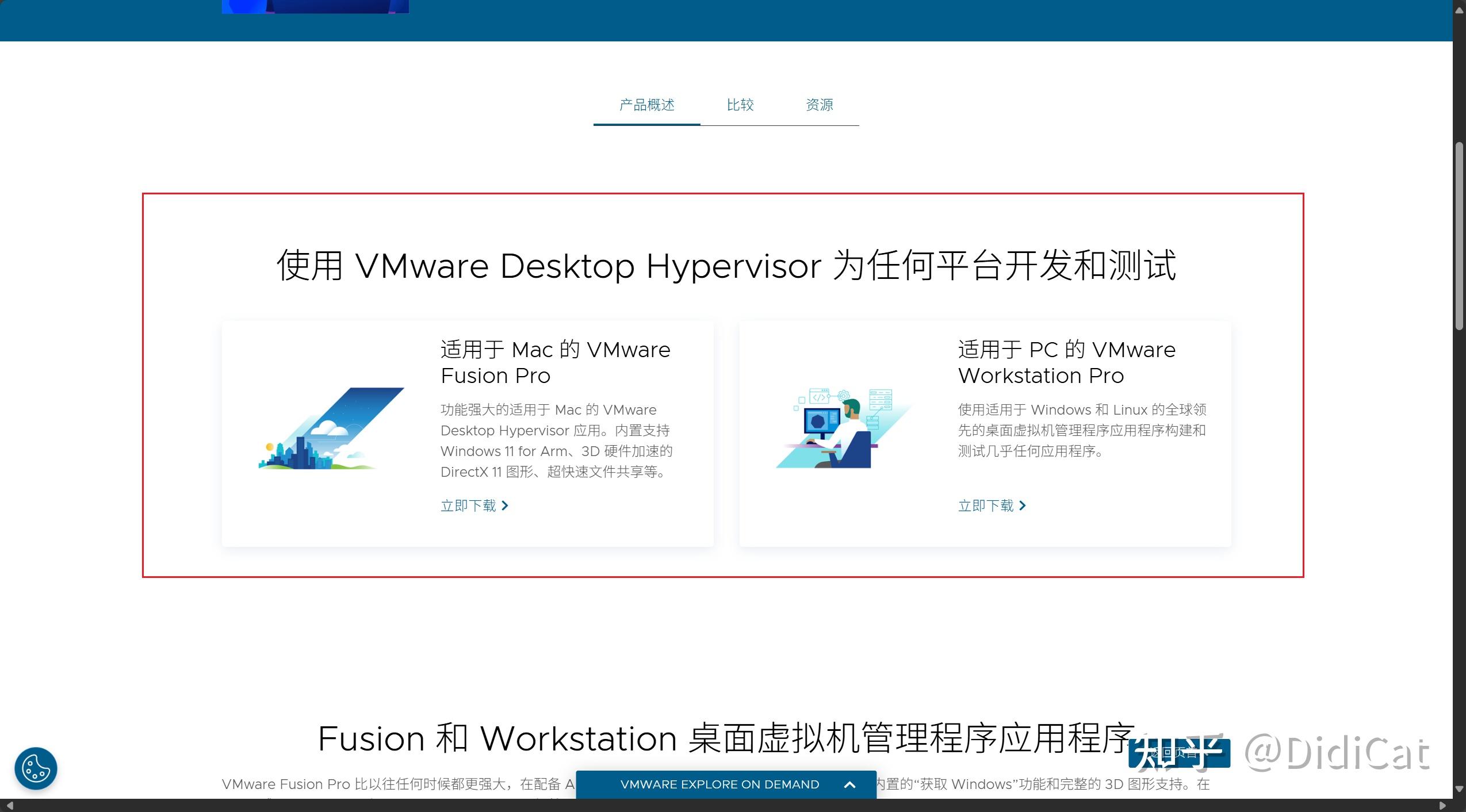Click the Workstation Pro description paragraph
1466x812 pixels.
point(1082,430)
